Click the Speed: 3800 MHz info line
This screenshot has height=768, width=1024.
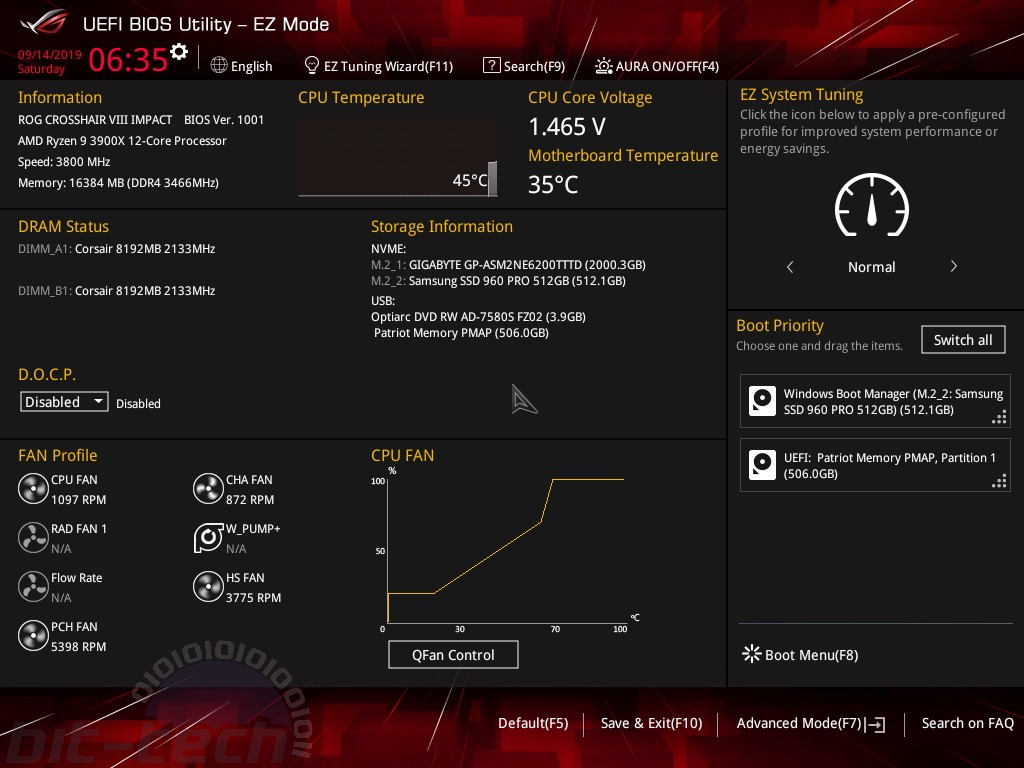click(x=64, y=162)
